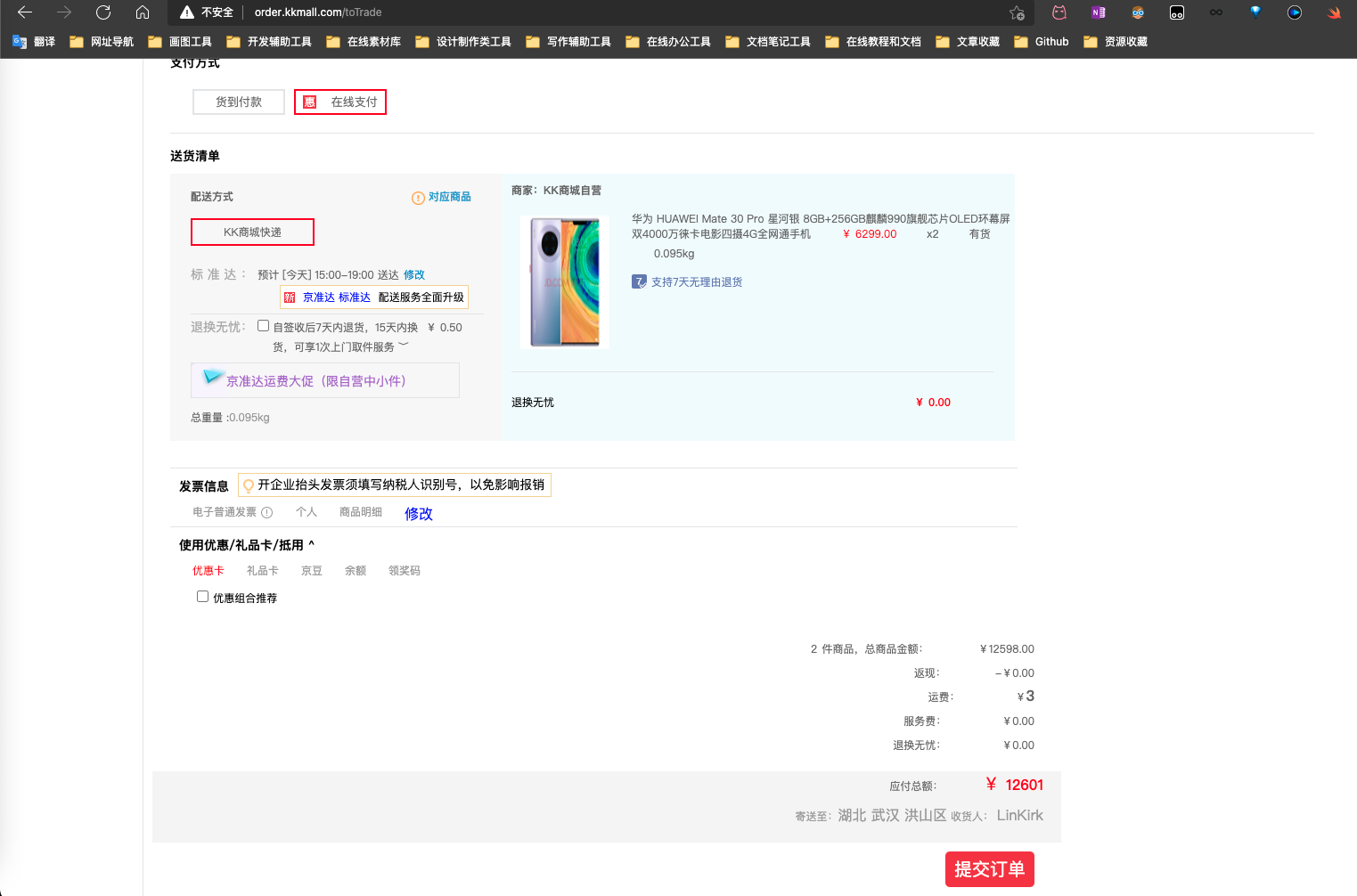This screenshot has width=1357, height=896.
Task: Click the product price ¥ 6299.00
Action: pos(870,234)
